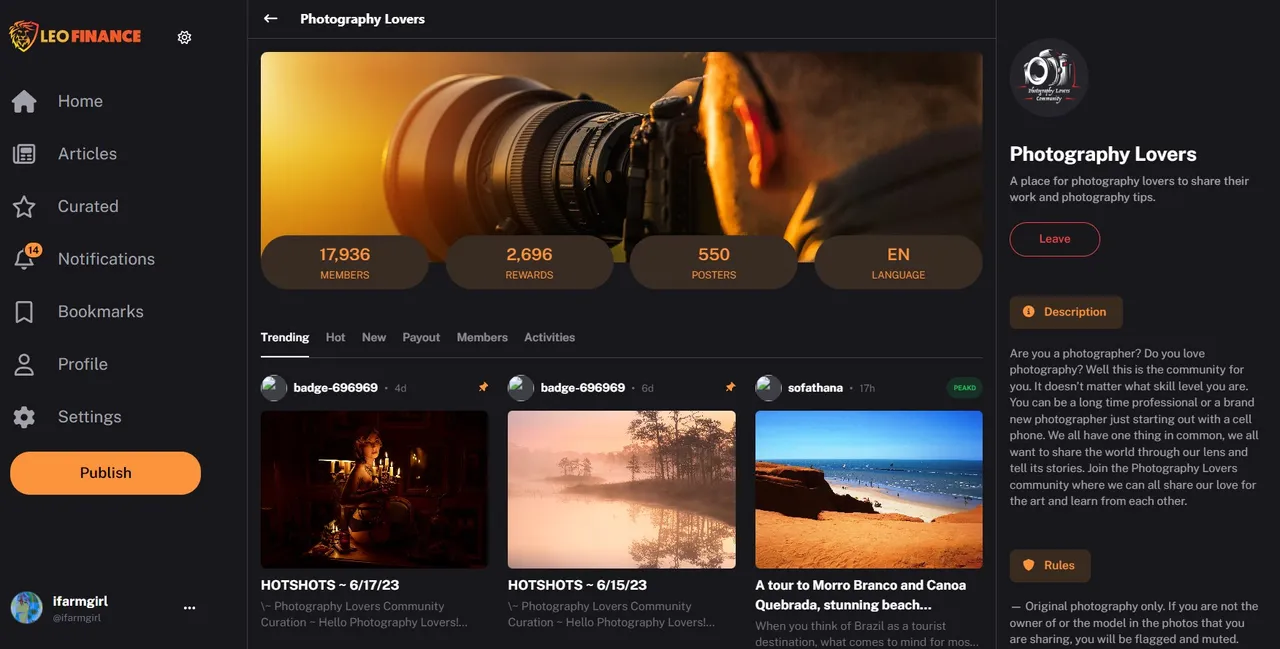
Task: Click the orange Publish button
Action: click(x=105, y=473)
